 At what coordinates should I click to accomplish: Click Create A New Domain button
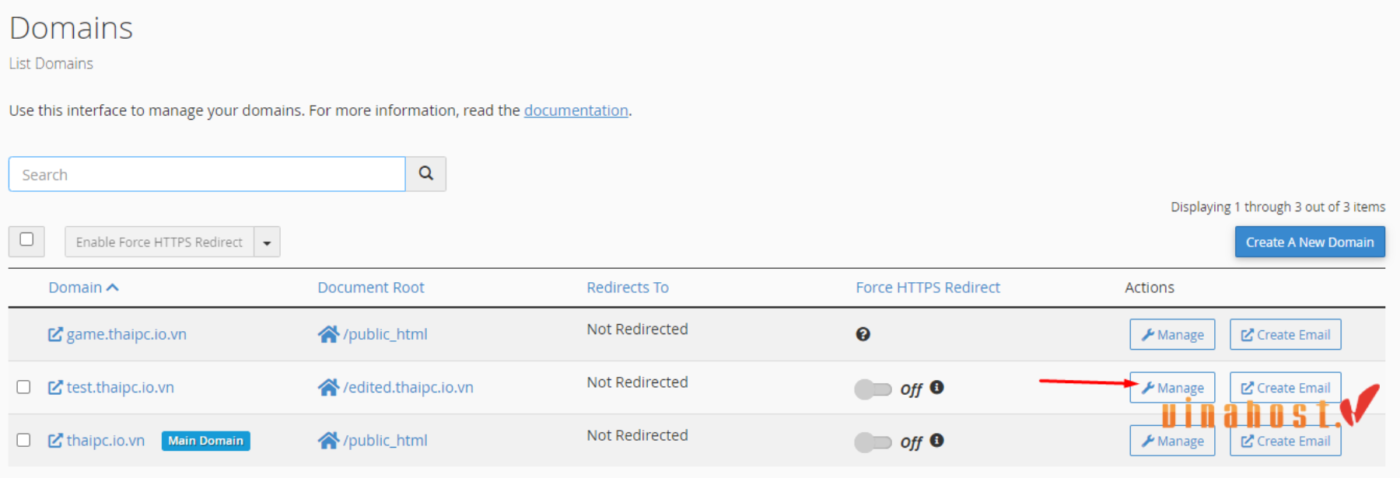(x=1309, y=242)
